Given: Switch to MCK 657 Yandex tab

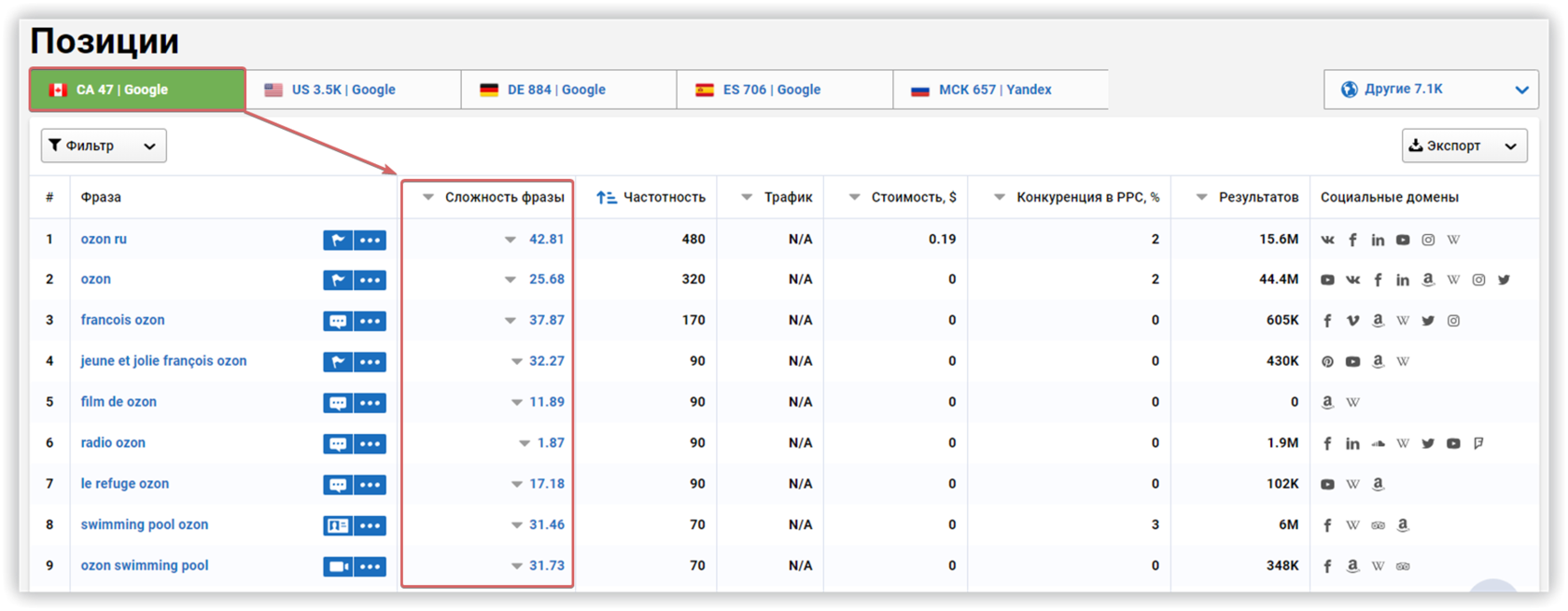Looking at the screenshot, I should point(1001,90).
